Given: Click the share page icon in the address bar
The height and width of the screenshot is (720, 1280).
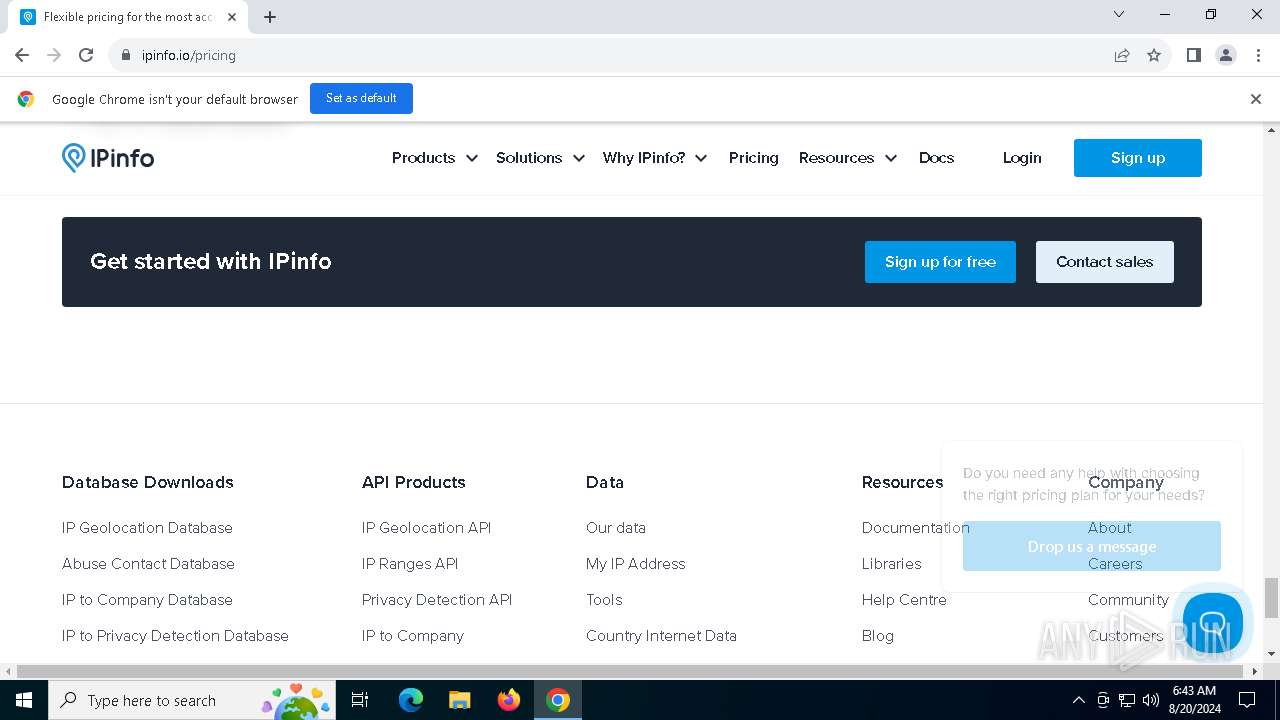Looking at the screenshot, I should pos(1122,55).
